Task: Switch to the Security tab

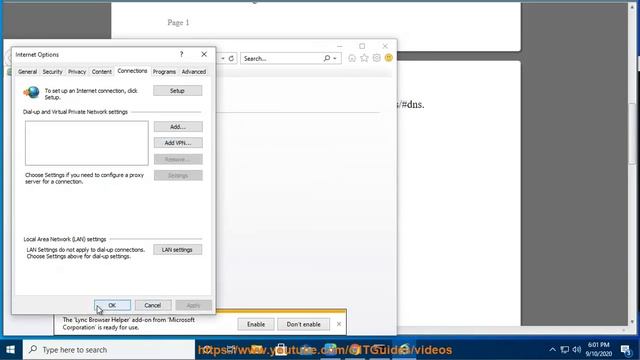Action: coord(53,72)
